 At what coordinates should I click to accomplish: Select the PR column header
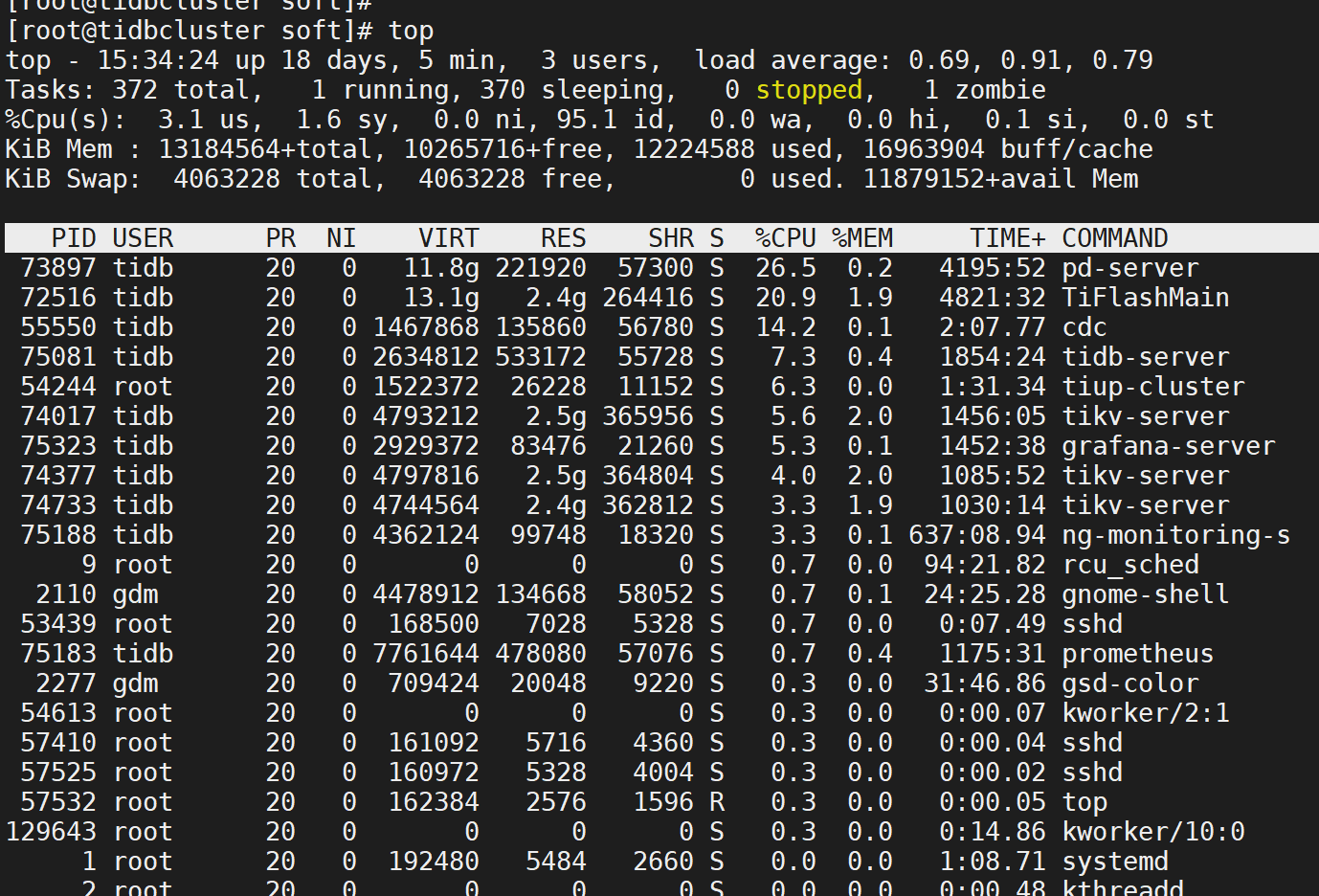[280, 238]
